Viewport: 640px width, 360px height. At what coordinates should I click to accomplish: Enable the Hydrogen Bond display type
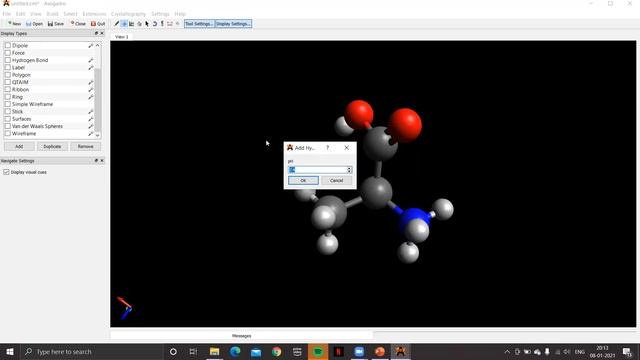click(x=8, y=60)
